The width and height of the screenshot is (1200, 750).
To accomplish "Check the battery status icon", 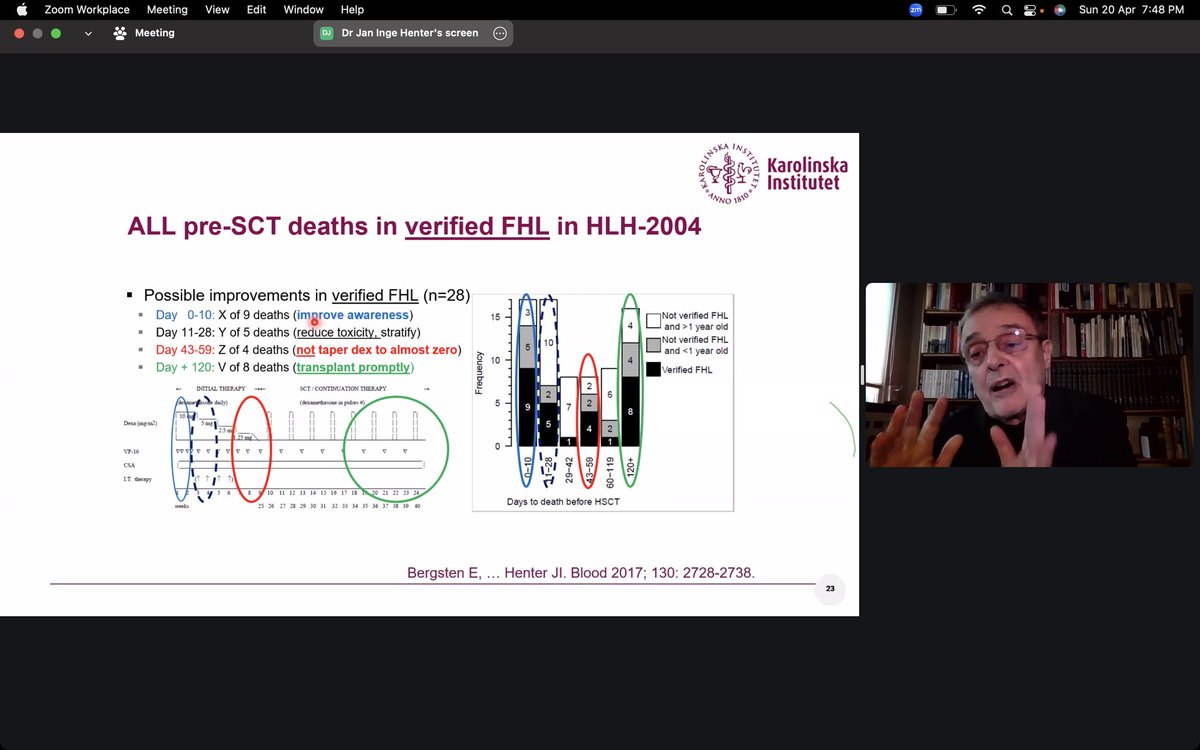I will coord(946,9).
